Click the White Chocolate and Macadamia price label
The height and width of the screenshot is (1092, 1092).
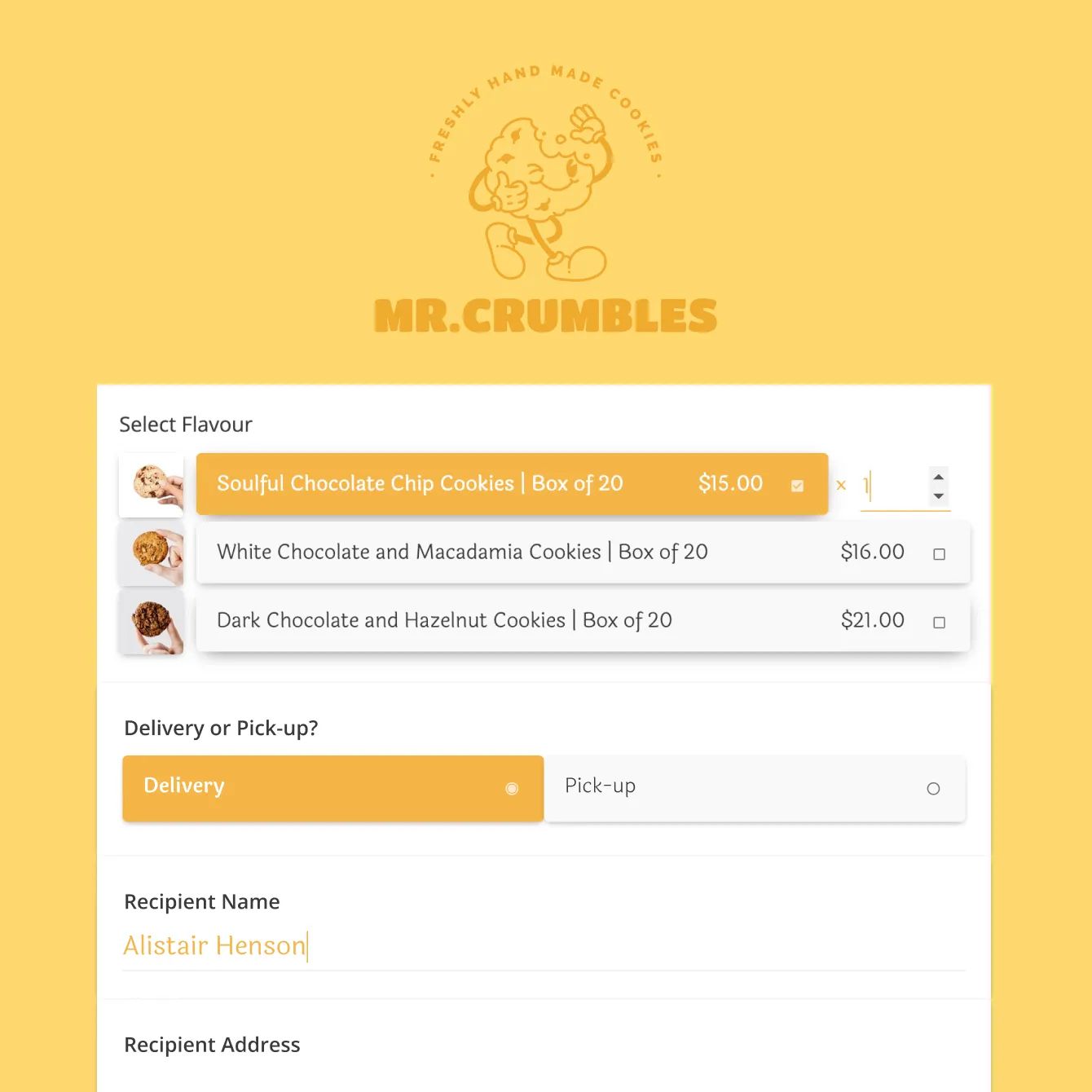(x=872, y=553)
